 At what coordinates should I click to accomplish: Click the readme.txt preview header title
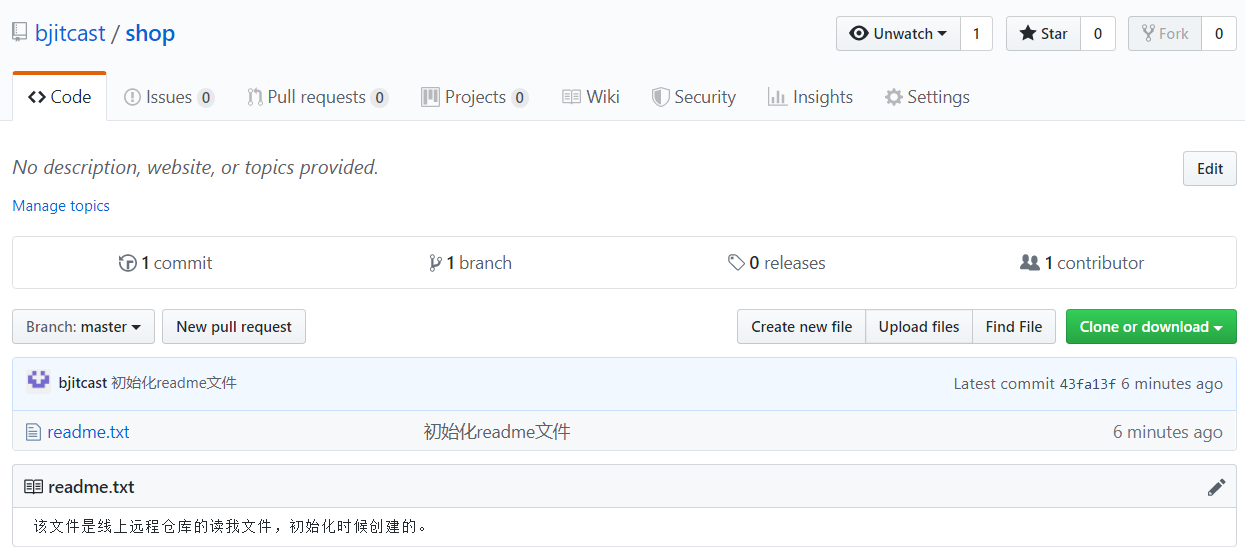(91, 487)
